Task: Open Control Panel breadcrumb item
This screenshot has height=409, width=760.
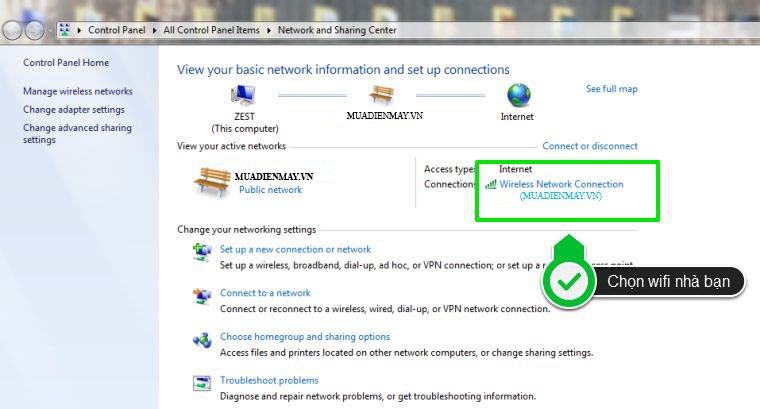Action: (117, 30)
